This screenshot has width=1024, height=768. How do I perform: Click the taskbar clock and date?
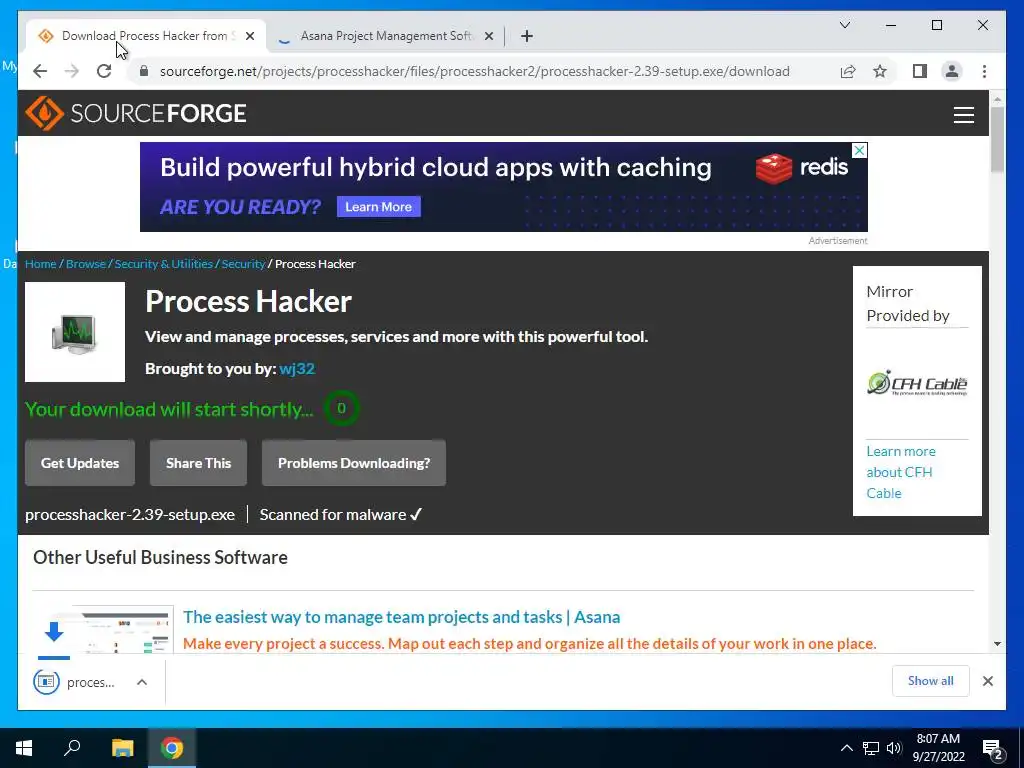coord(938,748)
